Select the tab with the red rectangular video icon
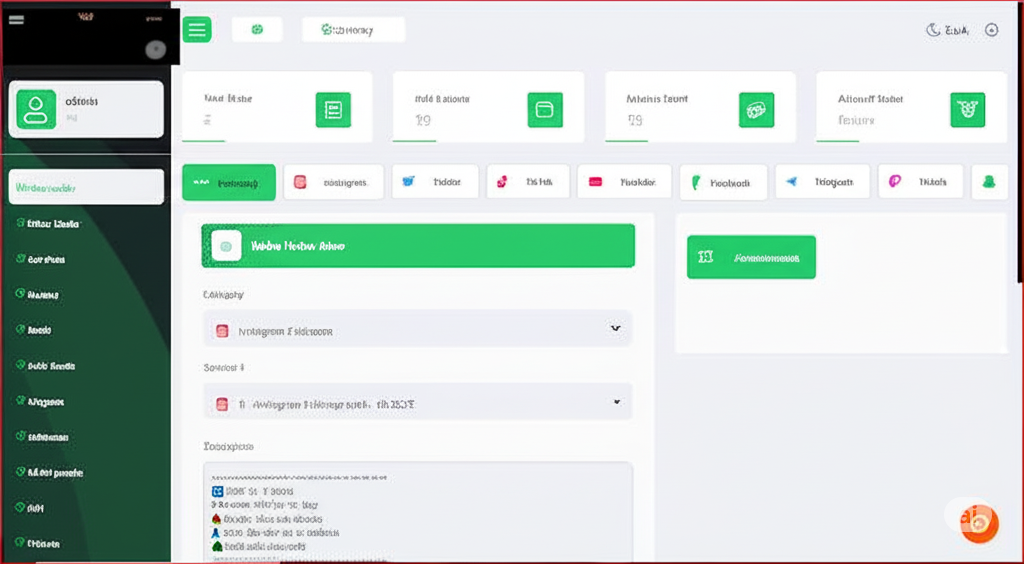The width and height of the screenshot is (1024, 564). (x=624, y=182)
